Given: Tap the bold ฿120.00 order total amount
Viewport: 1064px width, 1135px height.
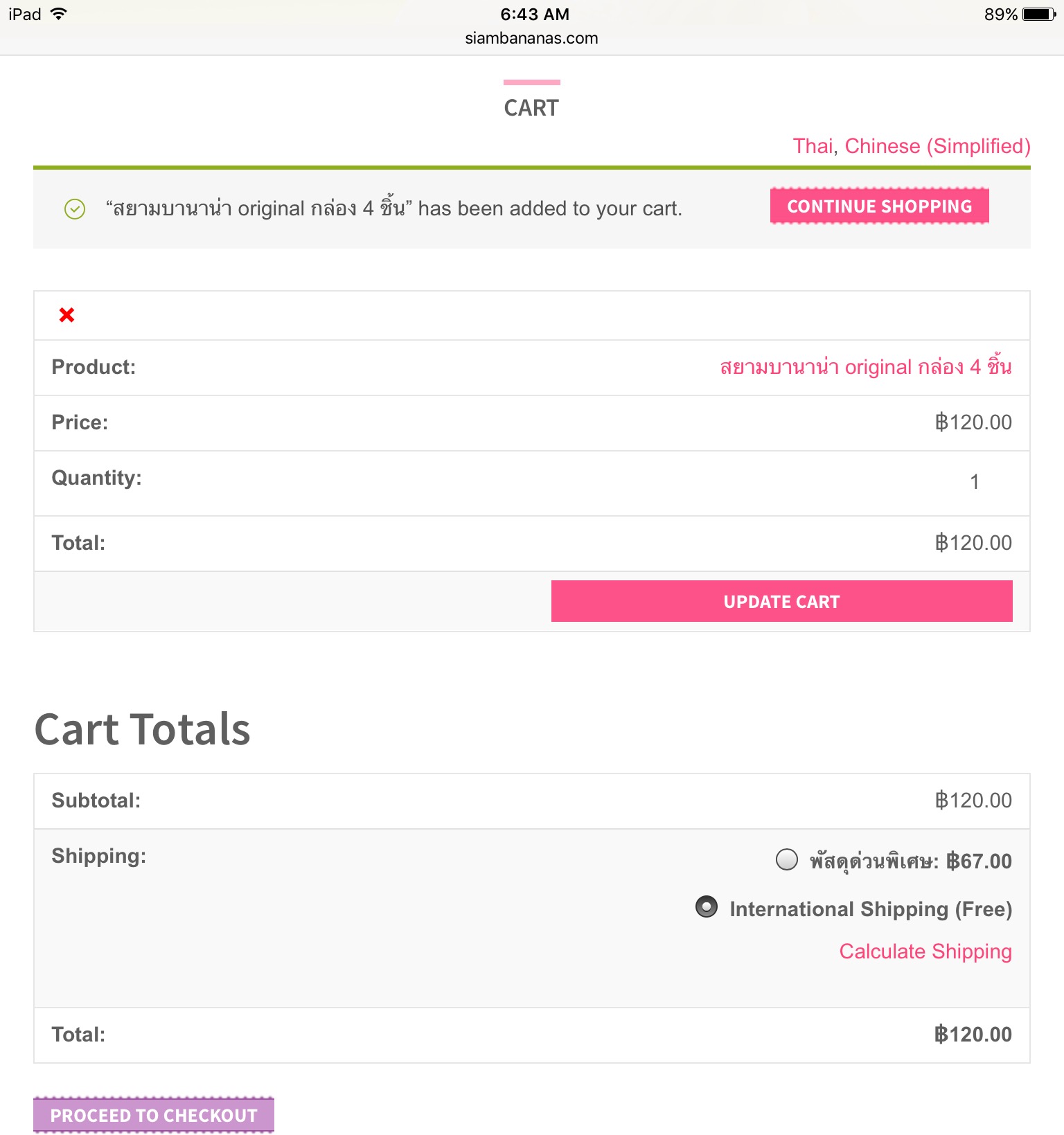Looking at the screenshot, I should pos(973,1035).
